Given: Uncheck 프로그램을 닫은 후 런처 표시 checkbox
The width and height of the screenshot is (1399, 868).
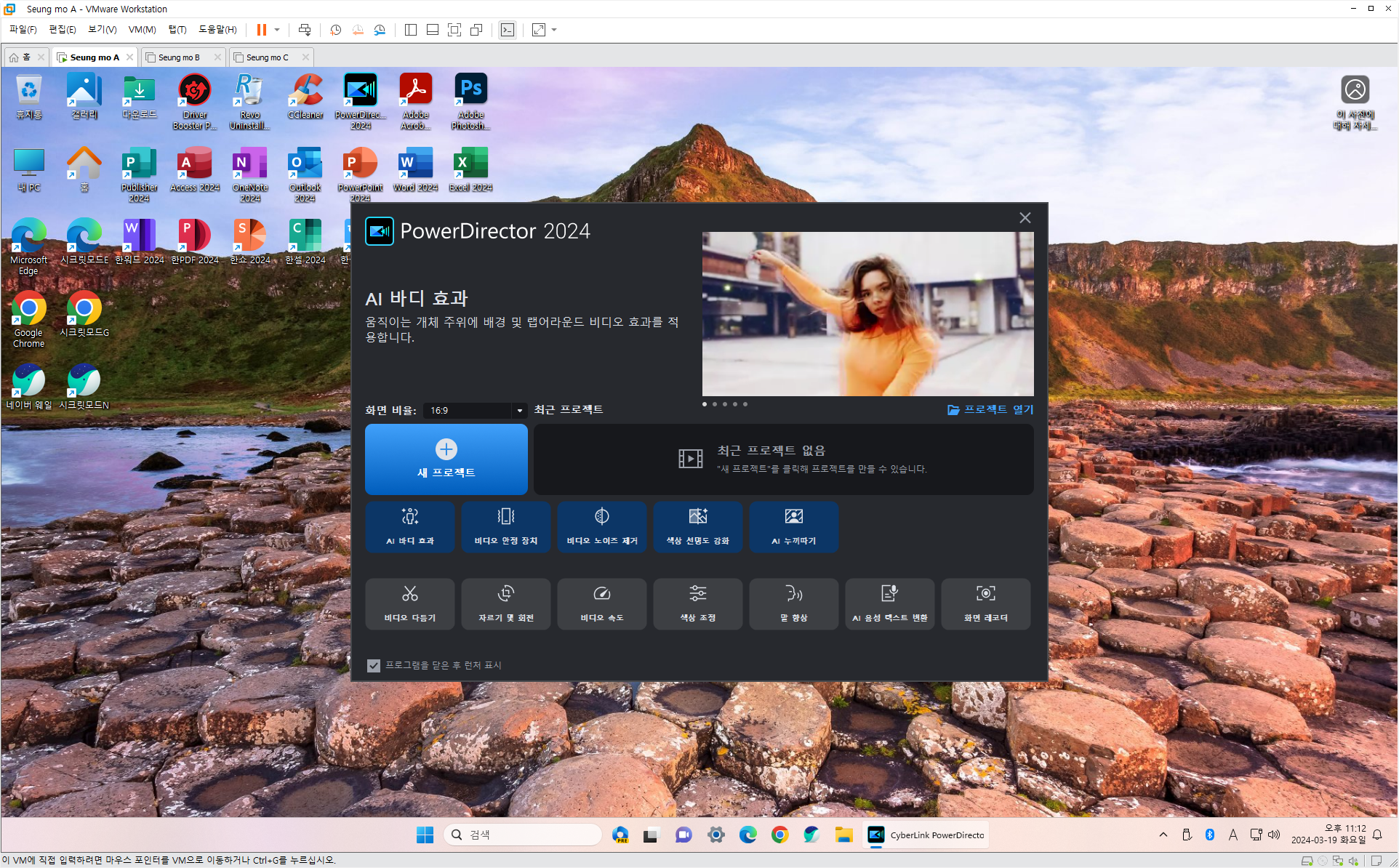Looking at the screenshot, I should click(x=374, y=665).
